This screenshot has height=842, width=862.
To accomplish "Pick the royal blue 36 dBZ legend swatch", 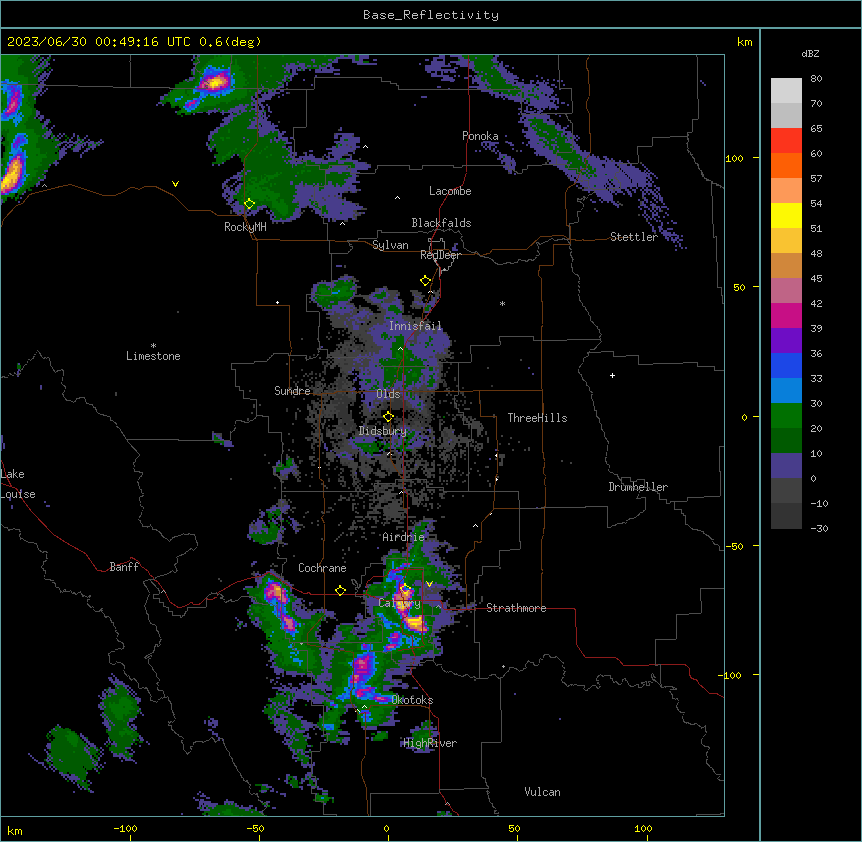I will click(x=786, y=365).
